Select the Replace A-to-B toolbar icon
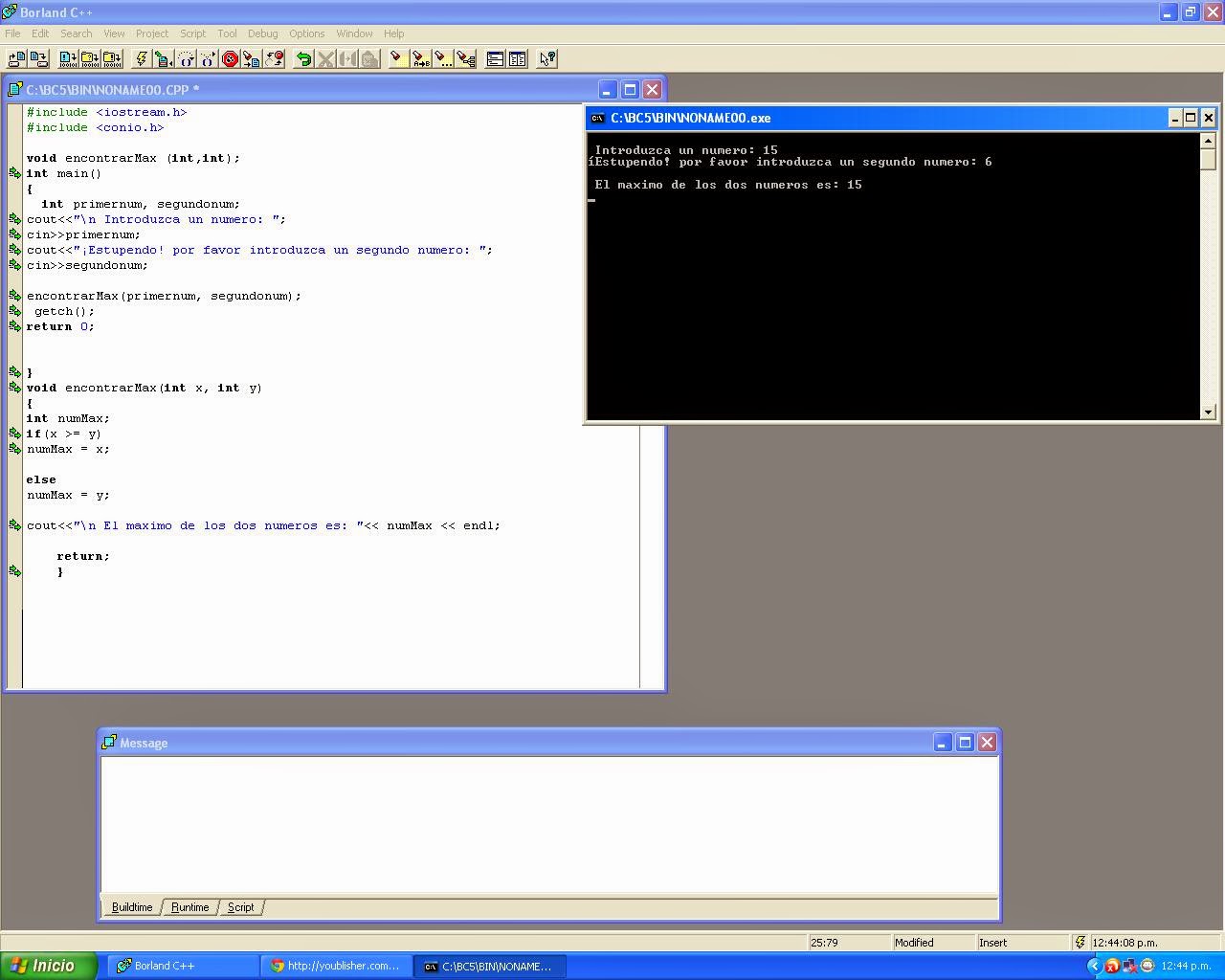The height and width of the screenshot is (980, 1225). click(421, 58)
